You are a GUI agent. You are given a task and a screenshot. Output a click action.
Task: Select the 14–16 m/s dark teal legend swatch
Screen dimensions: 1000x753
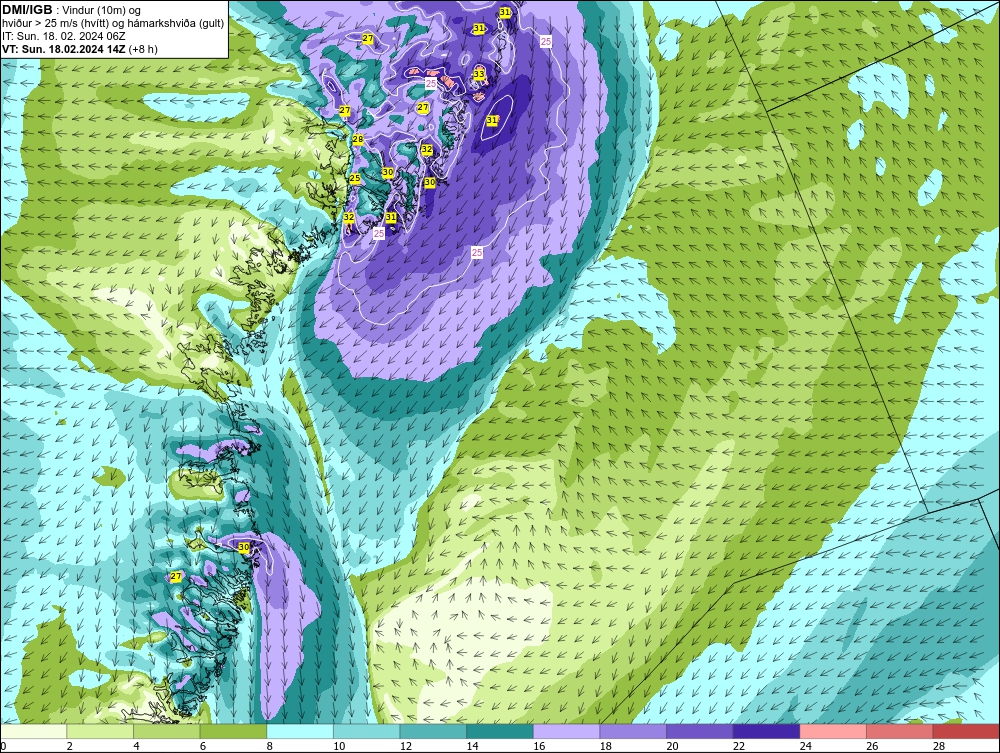point(499,731)
